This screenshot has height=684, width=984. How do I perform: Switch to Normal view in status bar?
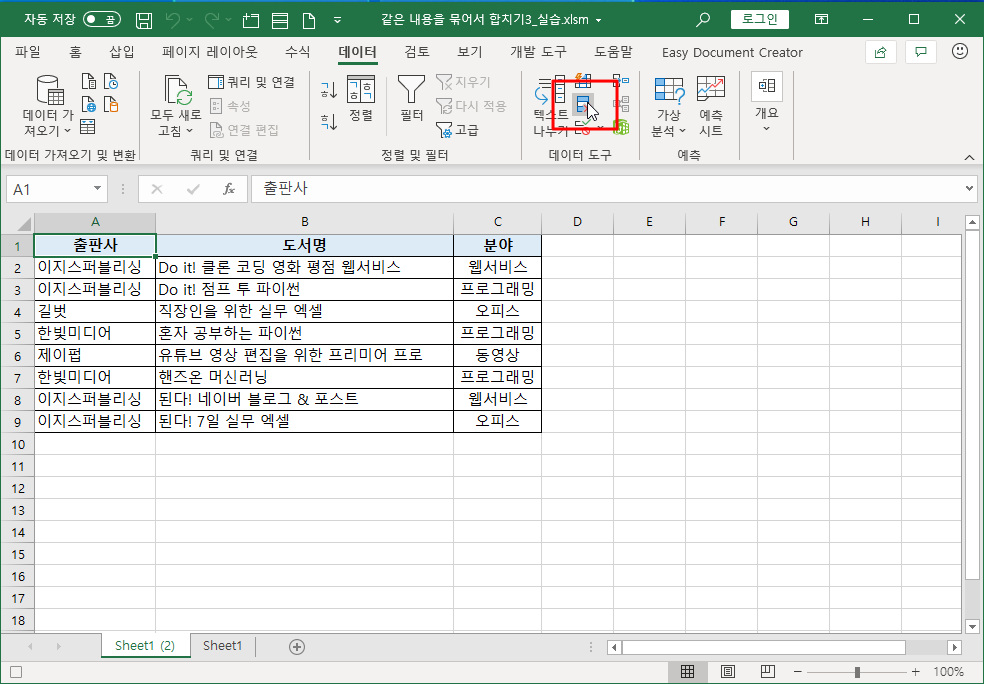click(687, 672)
